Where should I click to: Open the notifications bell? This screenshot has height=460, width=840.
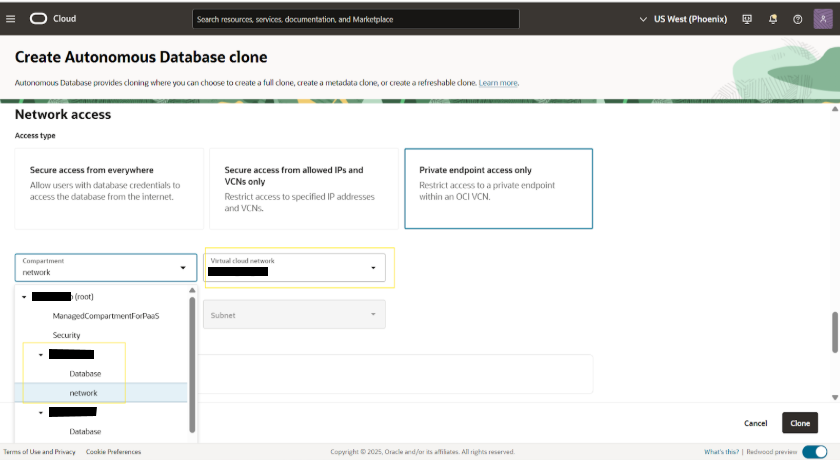[772, 18]
